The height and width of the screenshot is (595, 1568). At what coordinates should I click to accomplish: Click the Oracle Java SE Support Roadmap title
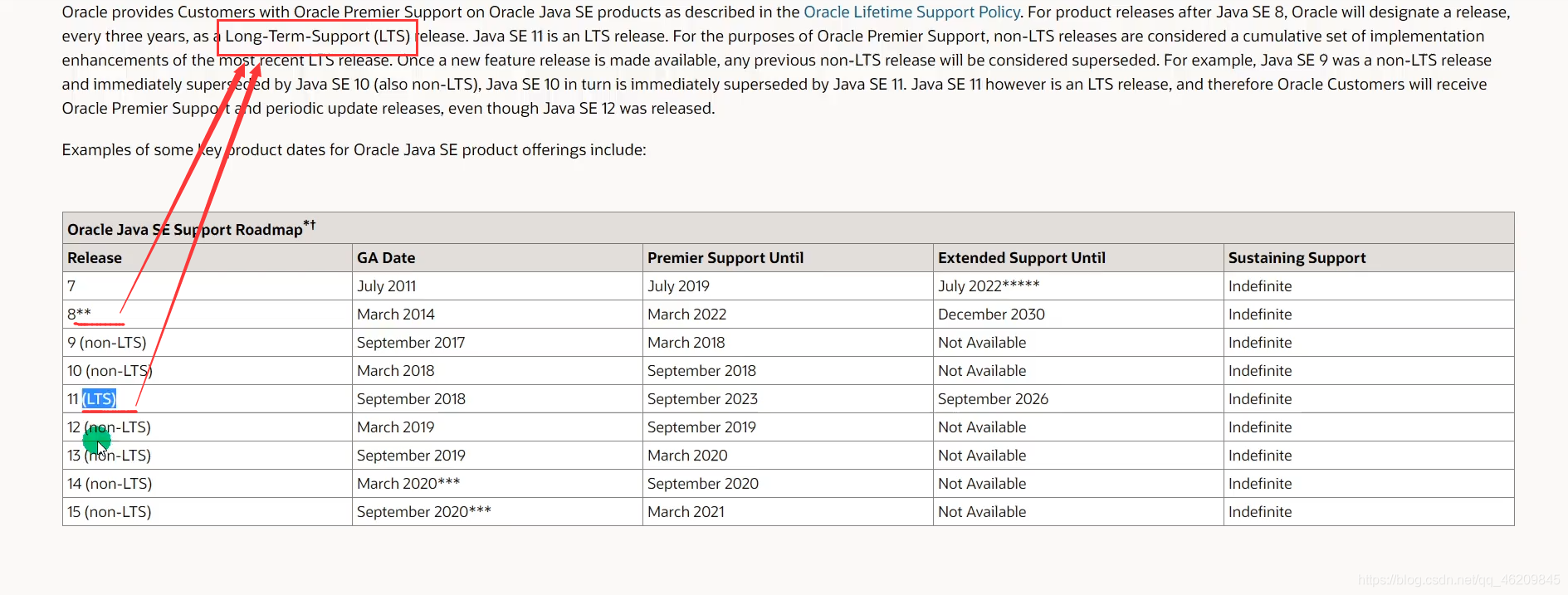pos(191,228)
